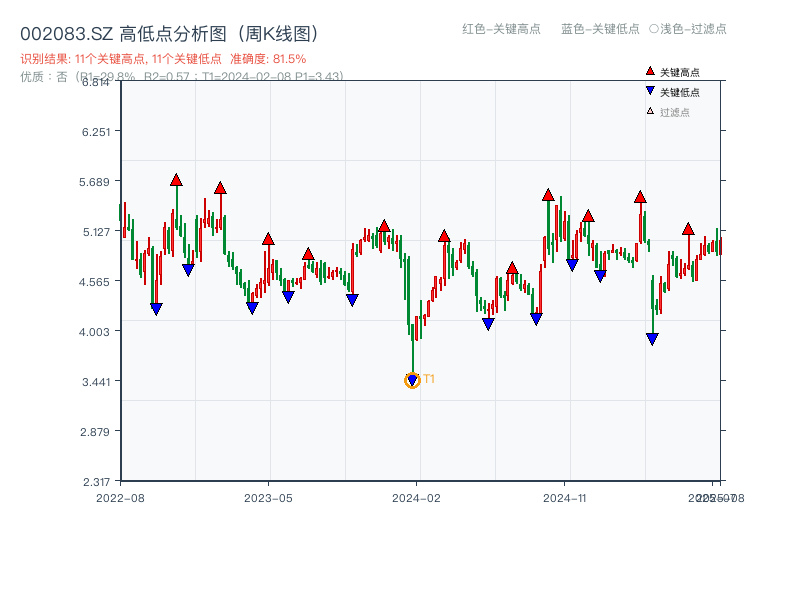This screenshot has height=600, width=800.
Task: Toggle the 过滤点 legend label
Action: point(675,112)
